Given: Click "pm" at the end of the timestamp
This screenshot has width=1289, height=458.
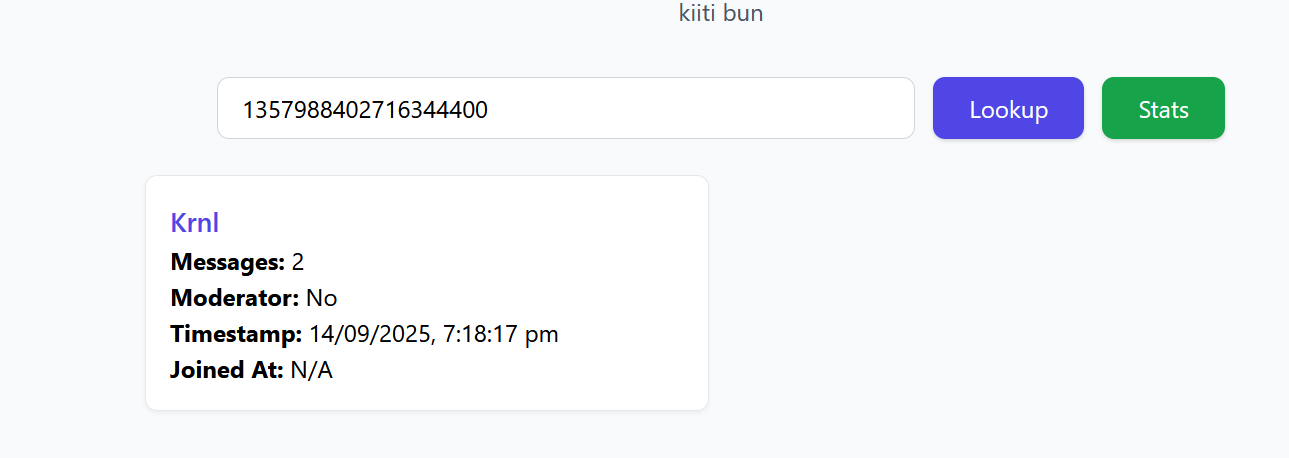Looking at the screenshot, I should (x=544, y=334).
